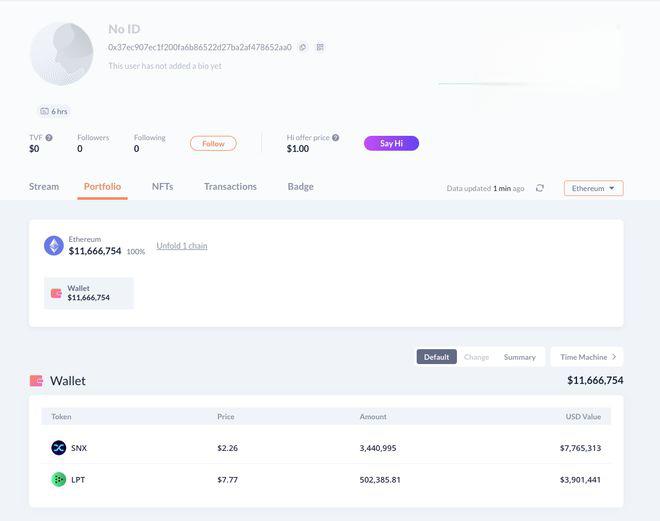
Task: Open the Badge tab
Action: 301,186
